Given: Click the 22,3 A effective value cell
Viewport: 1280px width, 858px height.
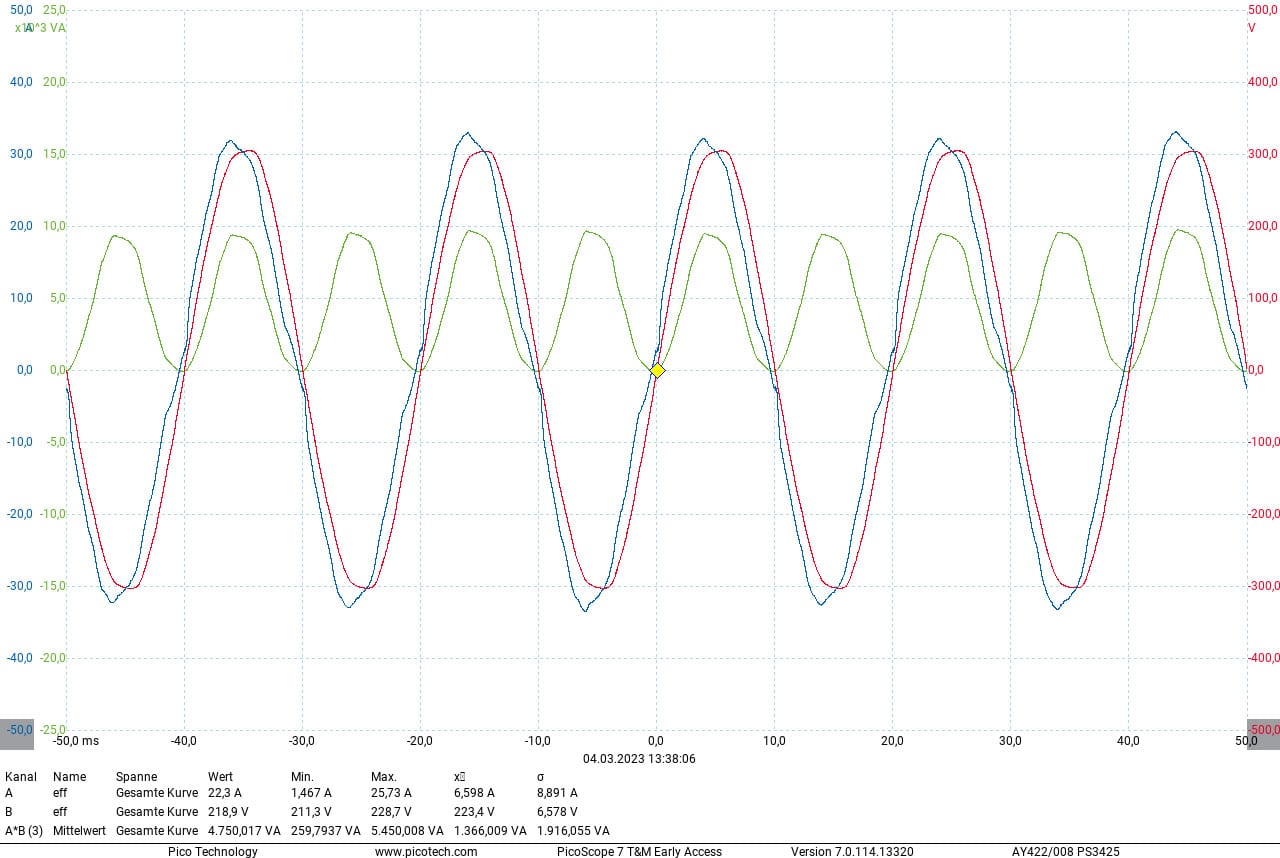Looking at the screenshot, I should click(x=224, y=793).
